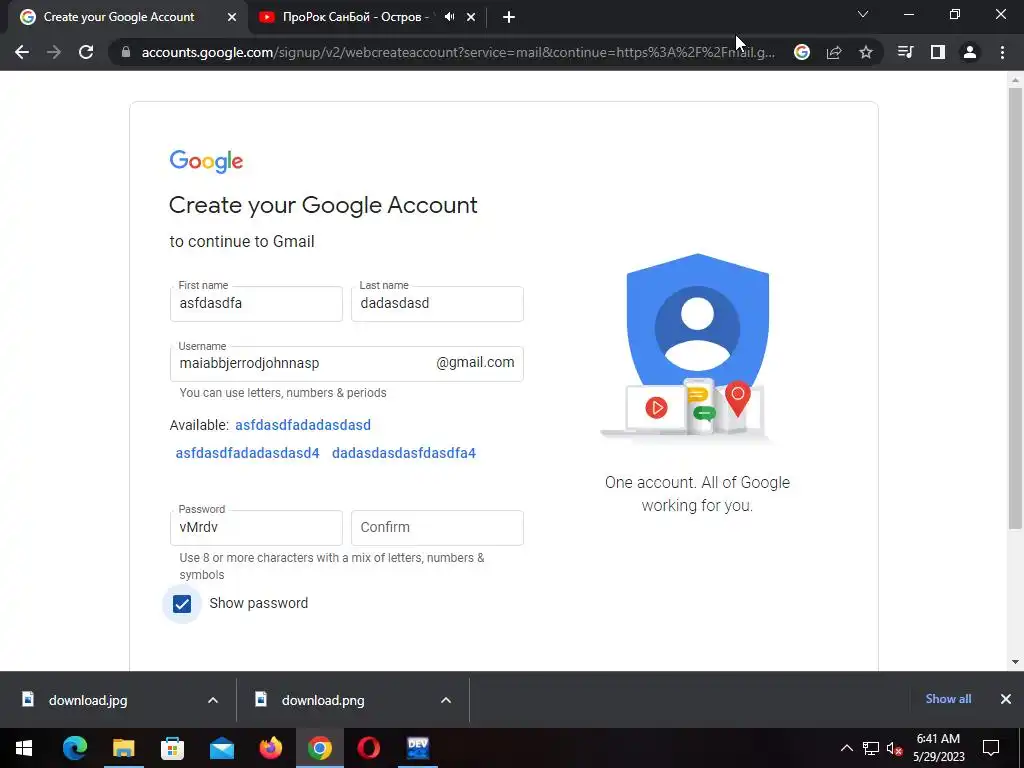Click the Chrome icon in the taskbar

pos(319,748)
